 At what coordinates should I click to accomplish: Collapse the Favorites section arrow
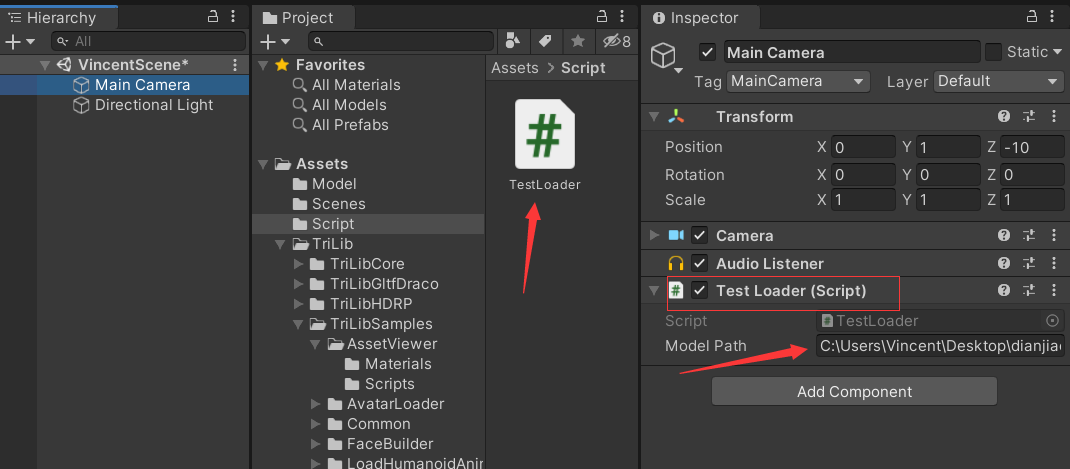(x=263, y=66)
